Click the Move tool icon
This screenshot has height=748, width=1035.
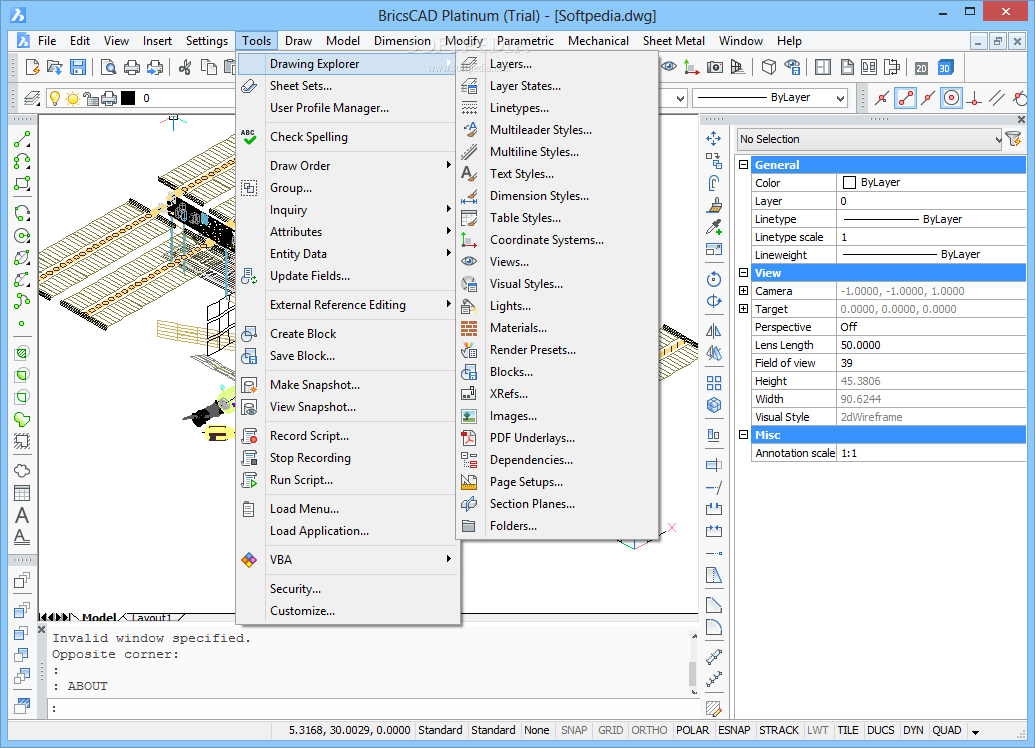point(714,139)
